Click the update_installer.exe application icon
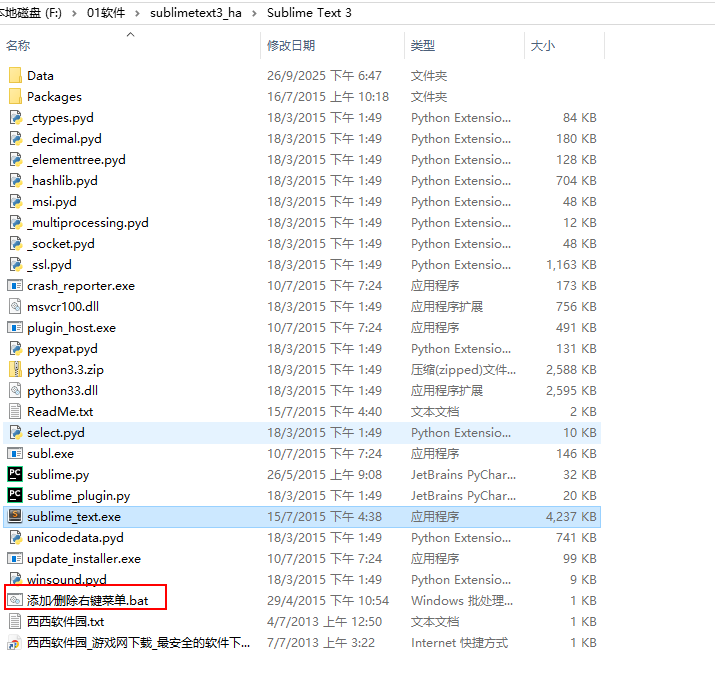The image size is (715, 680). (15, 558)
